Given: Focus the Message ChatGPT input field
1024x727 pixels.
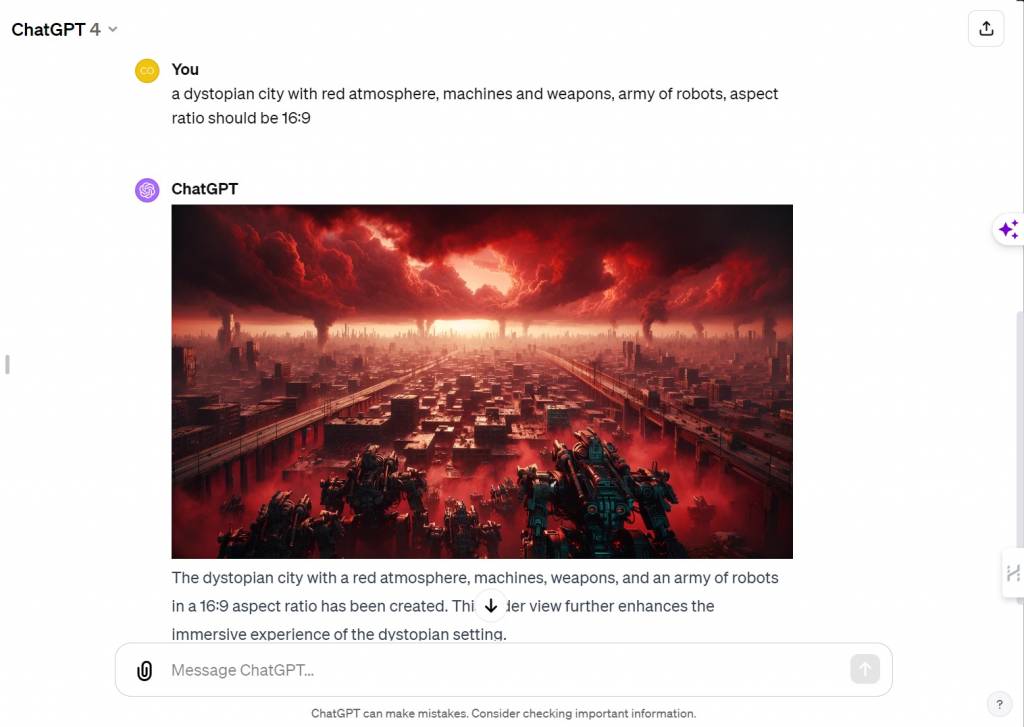Looking at the screenshot, I should pyautogui.click(x=504, y=670).
